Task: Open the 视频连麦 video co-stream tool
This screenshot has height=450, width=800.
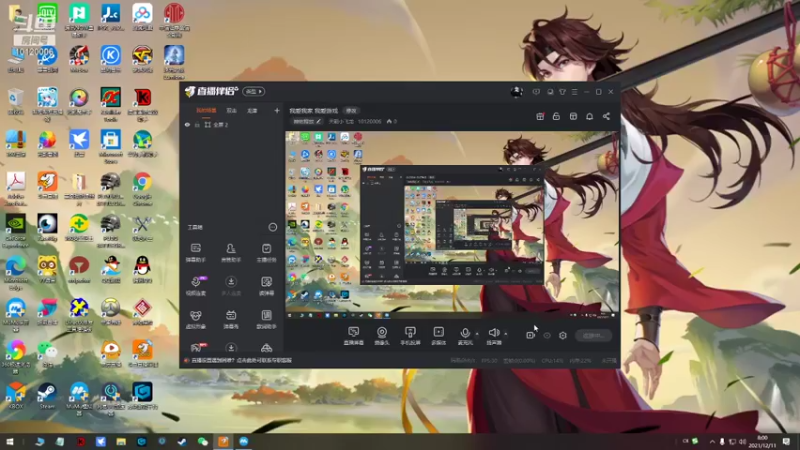Action: pos(196,286)
